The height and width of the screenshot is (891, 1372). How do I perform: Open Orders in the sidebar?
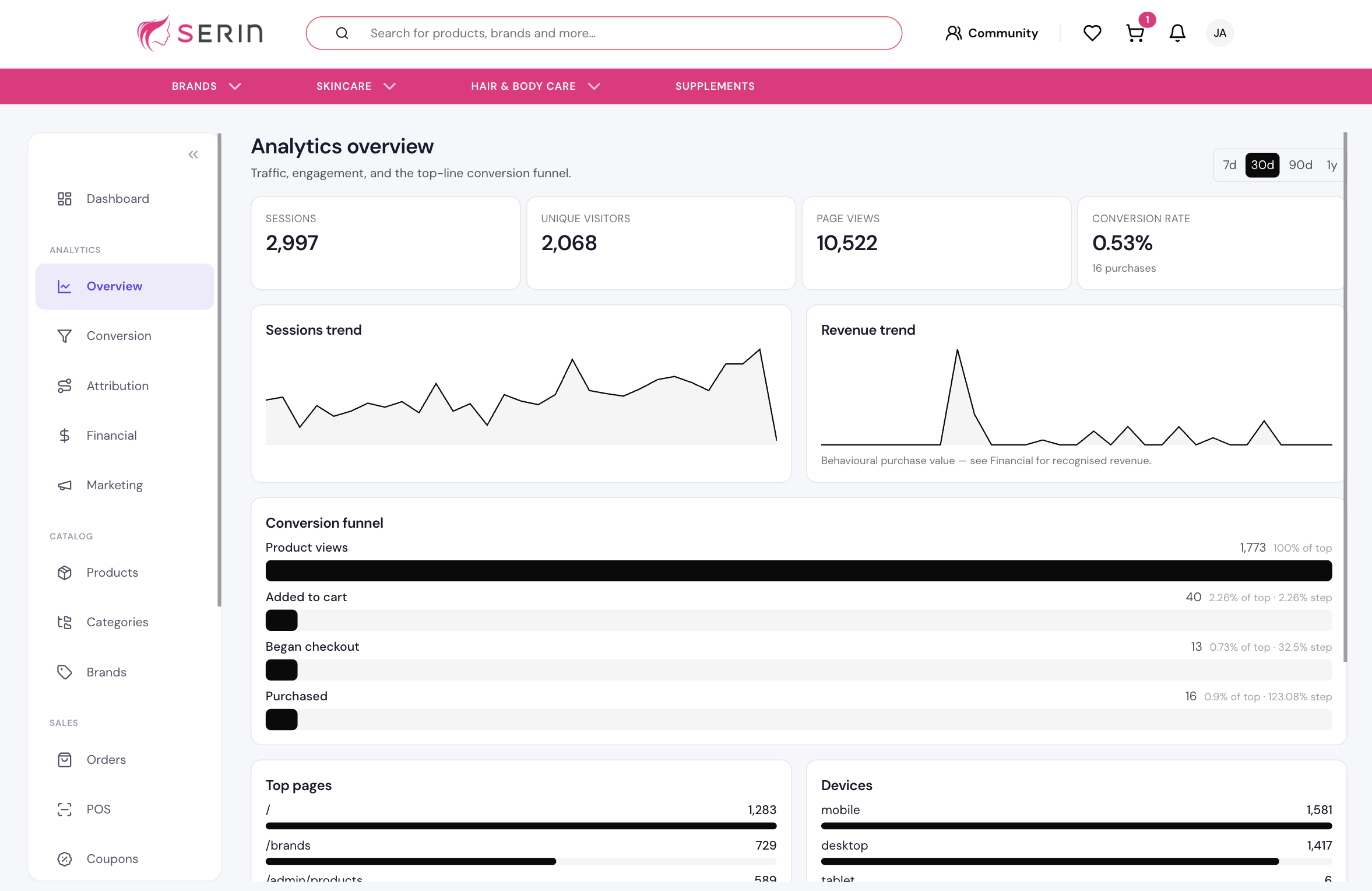(125, 760)
